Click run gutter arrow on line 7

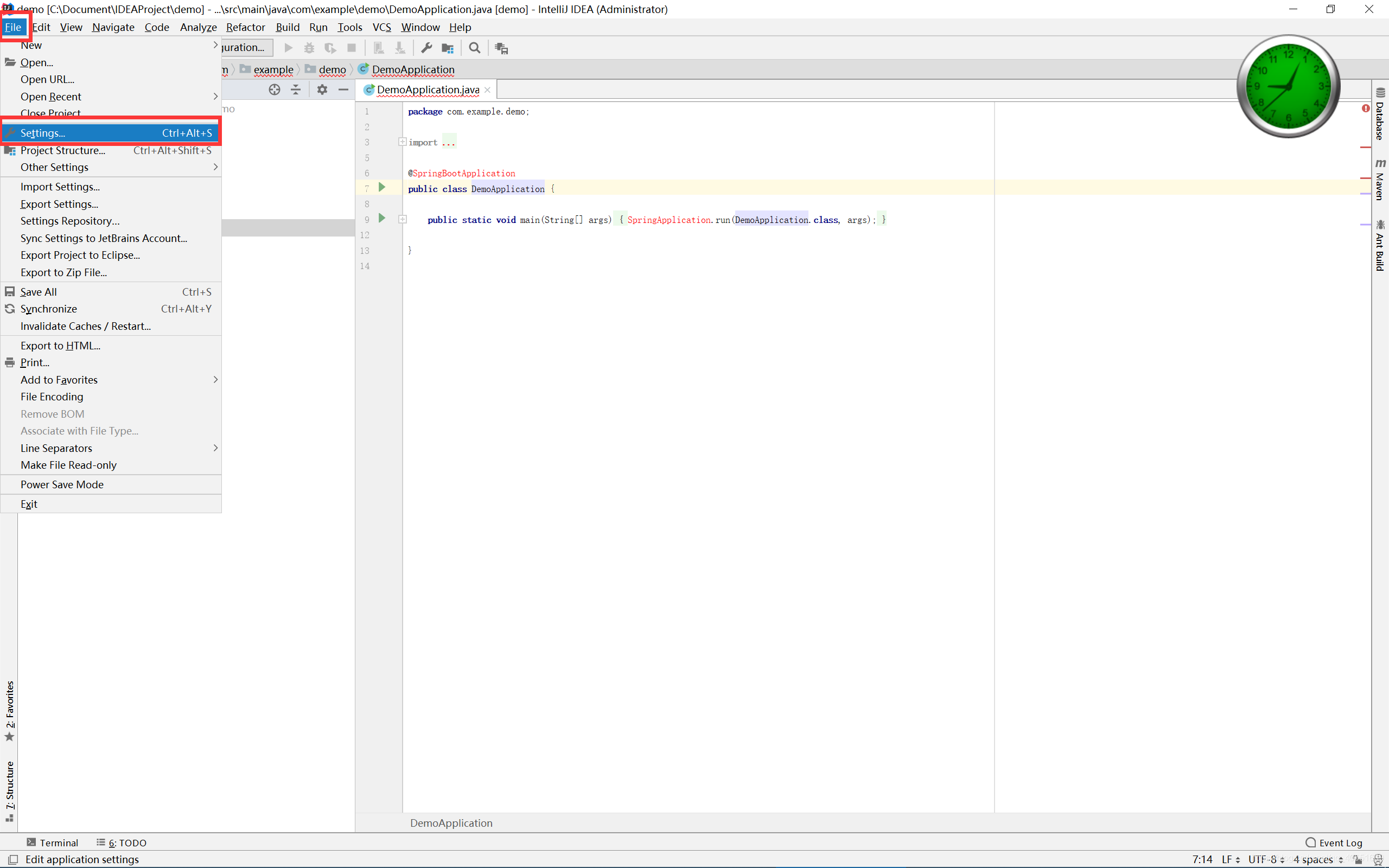(x=381, y=187)
